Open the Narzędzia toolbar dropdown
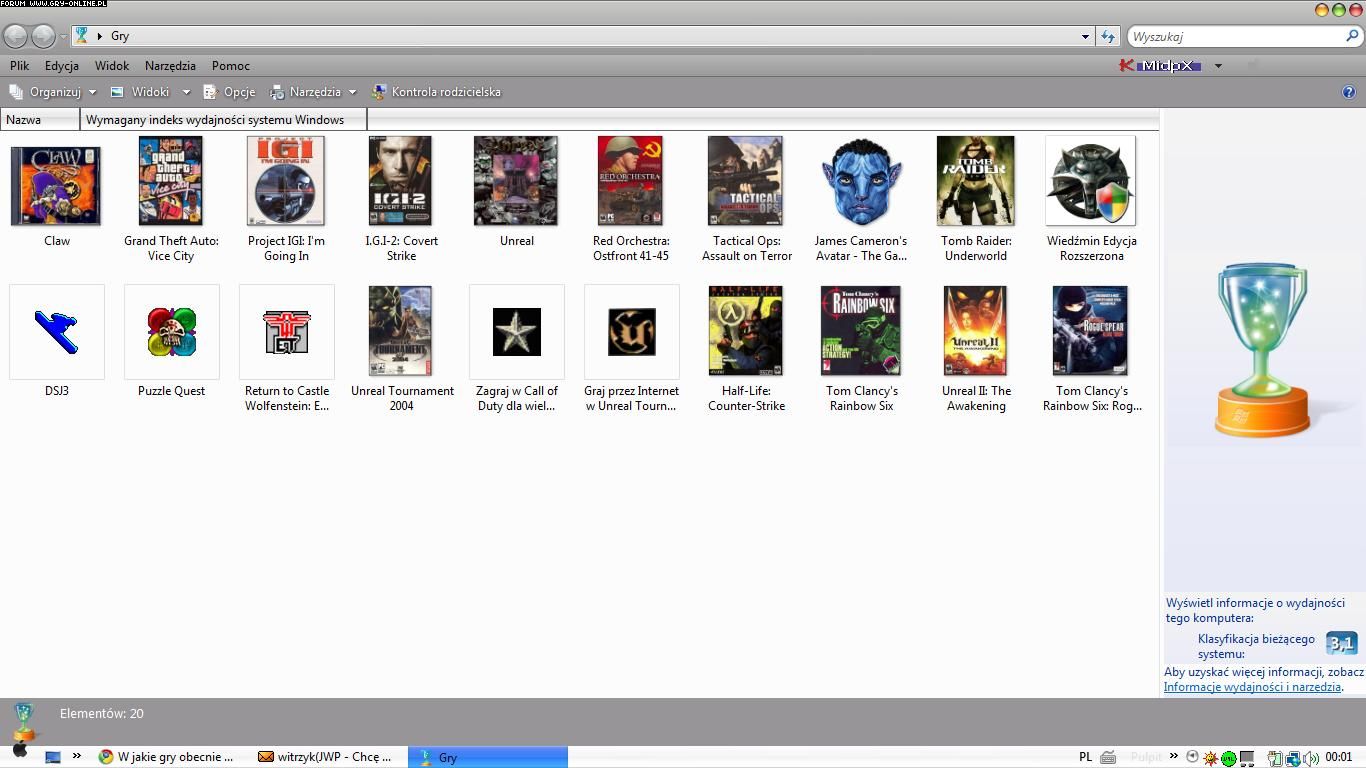Viewport: 1366px width, 768px height. 313,92
